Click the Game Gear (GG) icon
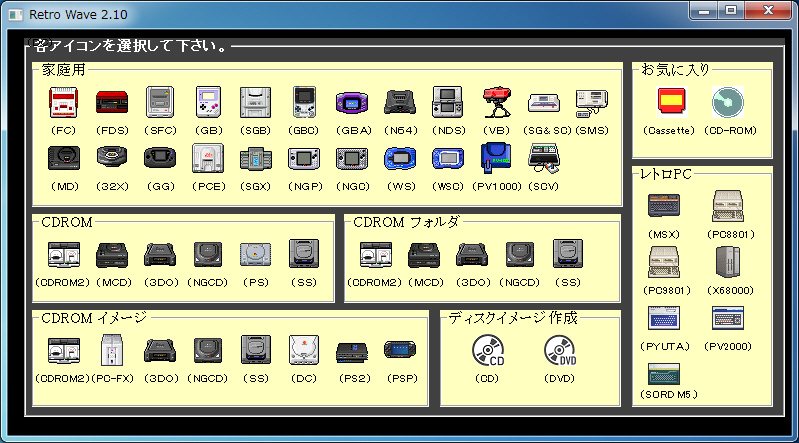This screenshot has width=799, height=443. pos(160,158)
